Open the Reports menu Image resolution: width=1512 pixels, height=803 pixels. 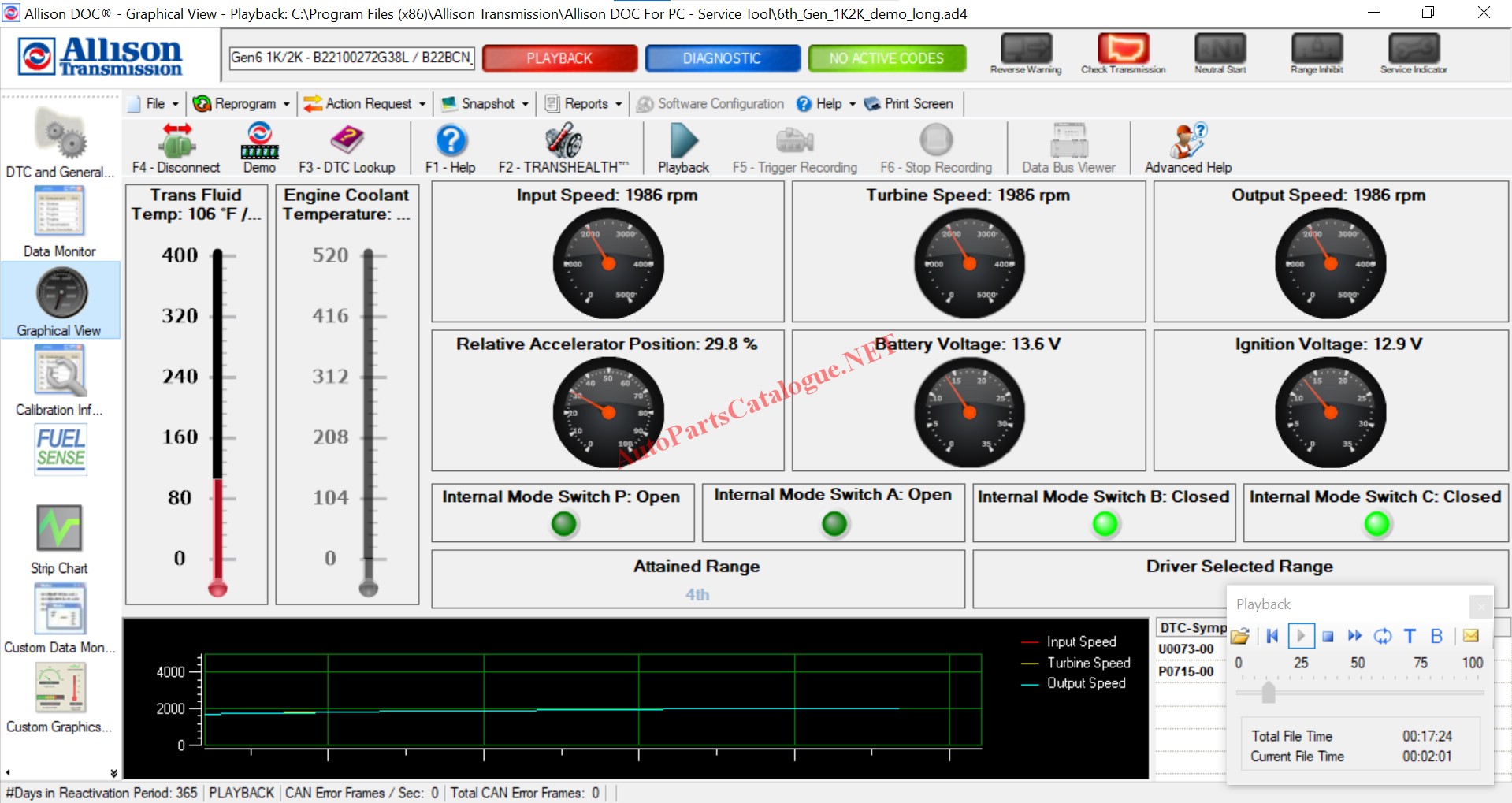pyautogui.click(x=585, y=103)
